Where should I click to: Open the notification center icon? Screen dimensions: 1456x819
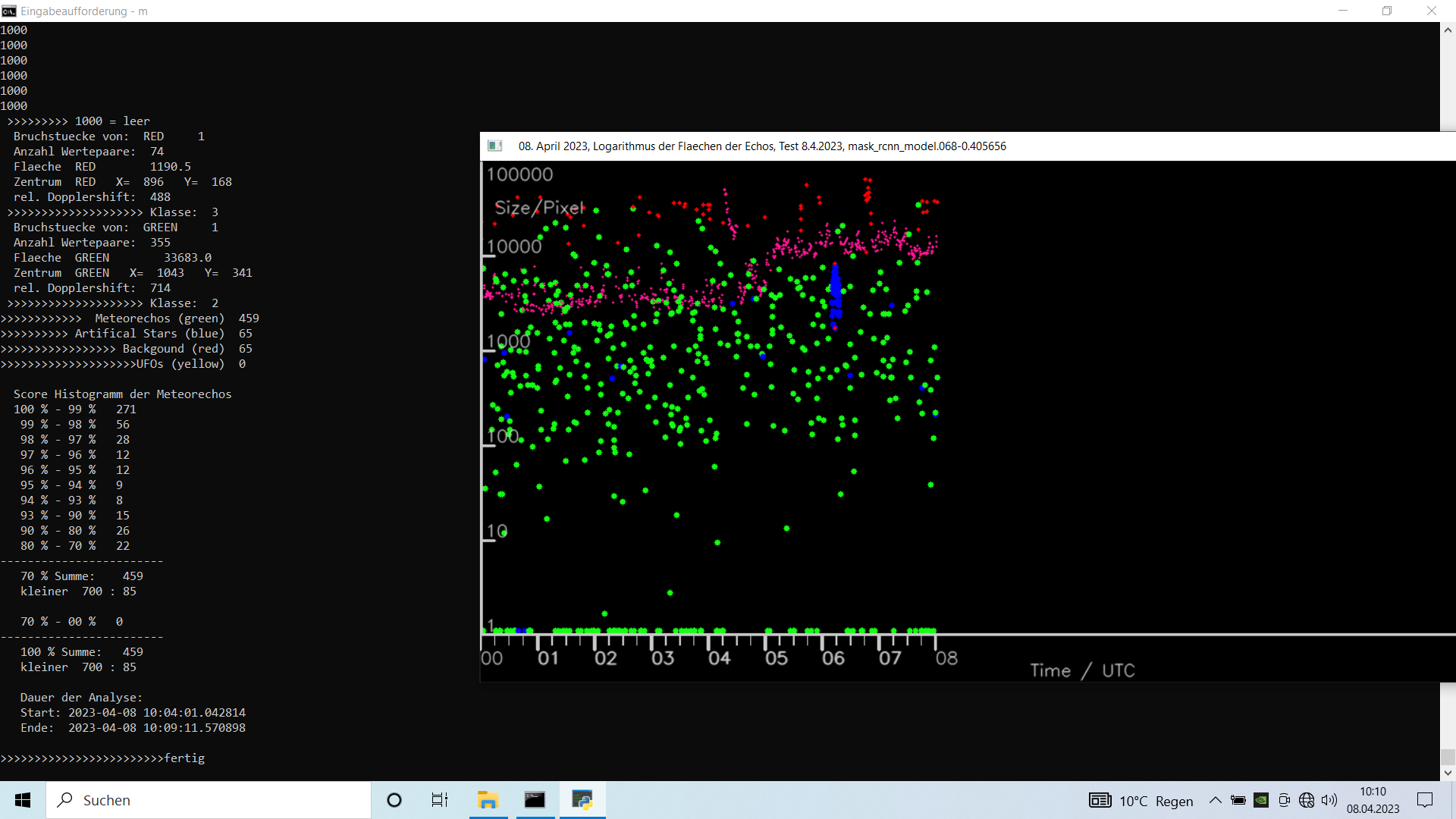coord(1425,800)
